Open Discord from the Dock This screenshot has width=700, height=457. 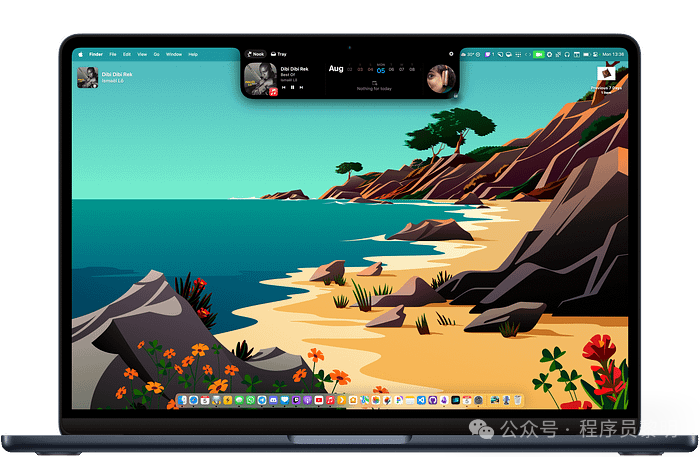(273, 400)
